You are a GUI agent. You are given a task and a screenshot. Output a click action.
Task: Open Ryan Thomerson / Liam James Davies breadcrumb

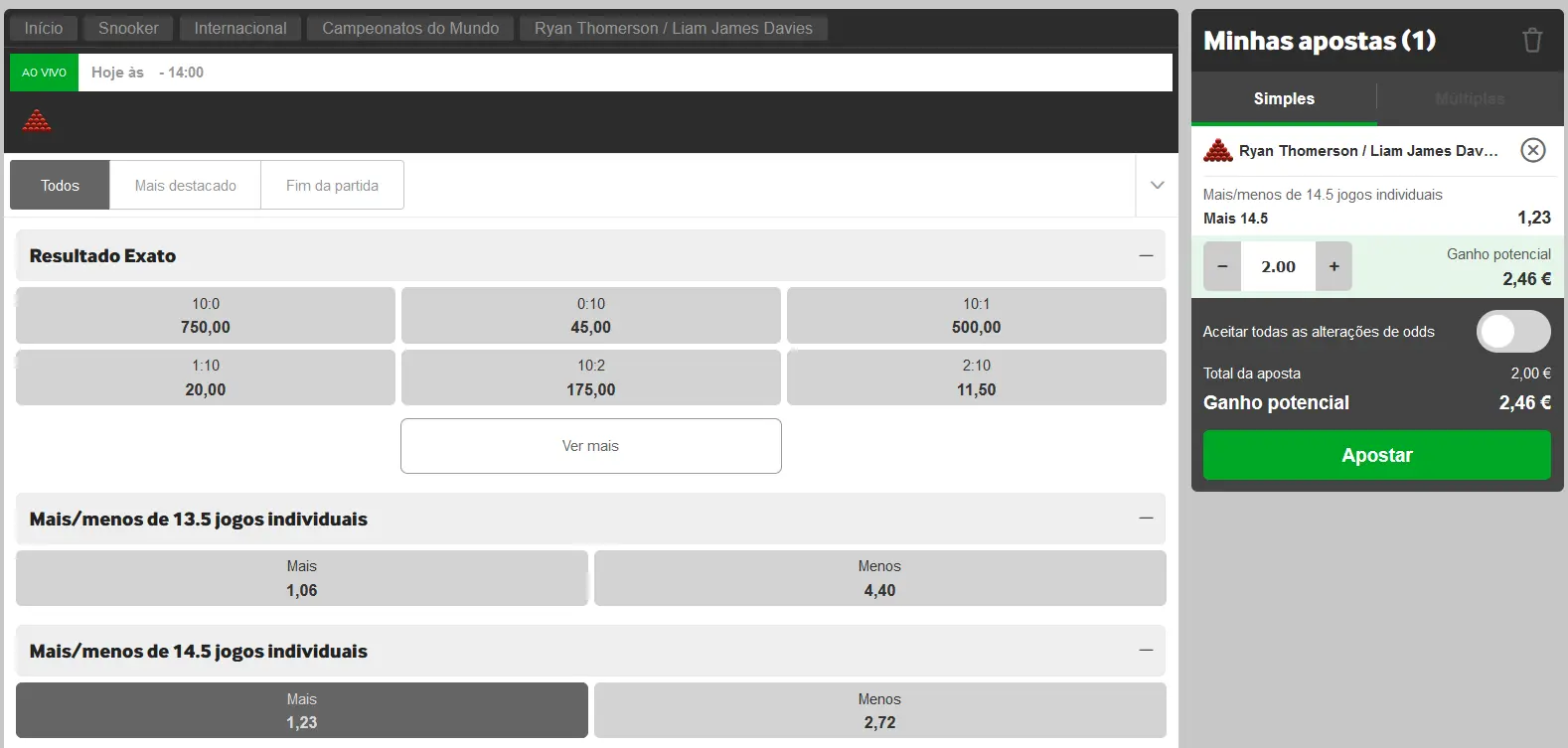click(674, 28)
